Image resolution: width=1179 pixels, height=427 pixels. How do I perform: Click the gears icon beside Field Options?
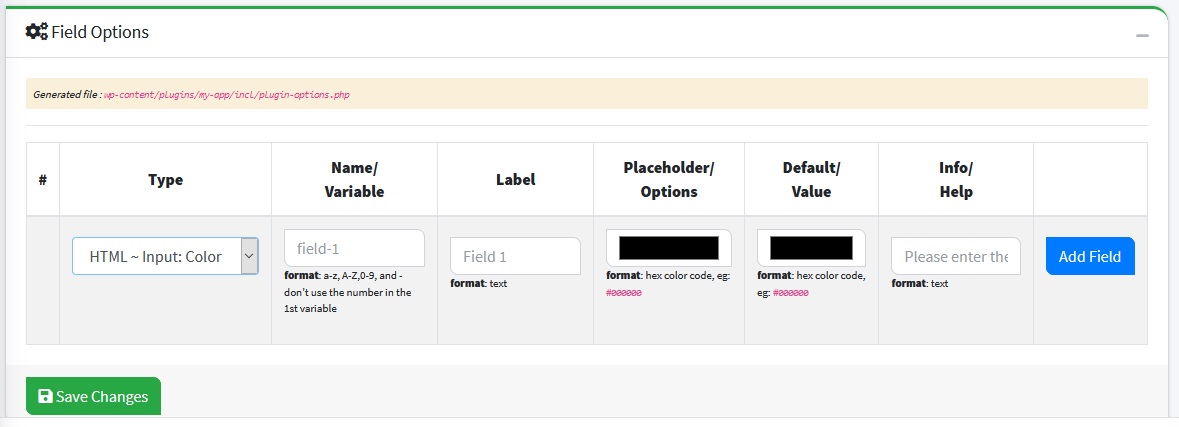(x=36, y=32)
